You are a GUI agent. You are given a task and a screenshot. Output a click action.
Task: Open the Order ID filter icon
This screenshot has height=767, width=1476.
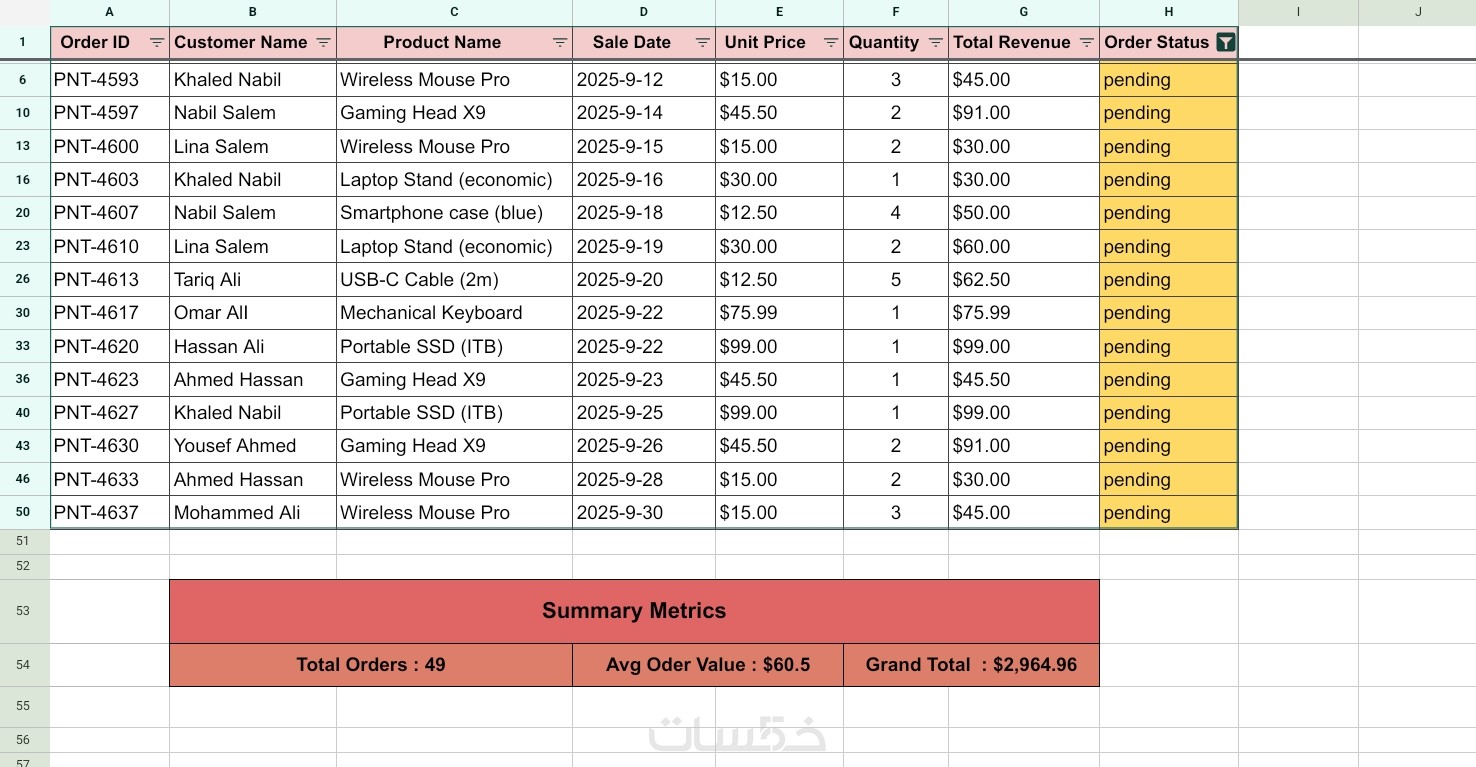tap(157, 43)
